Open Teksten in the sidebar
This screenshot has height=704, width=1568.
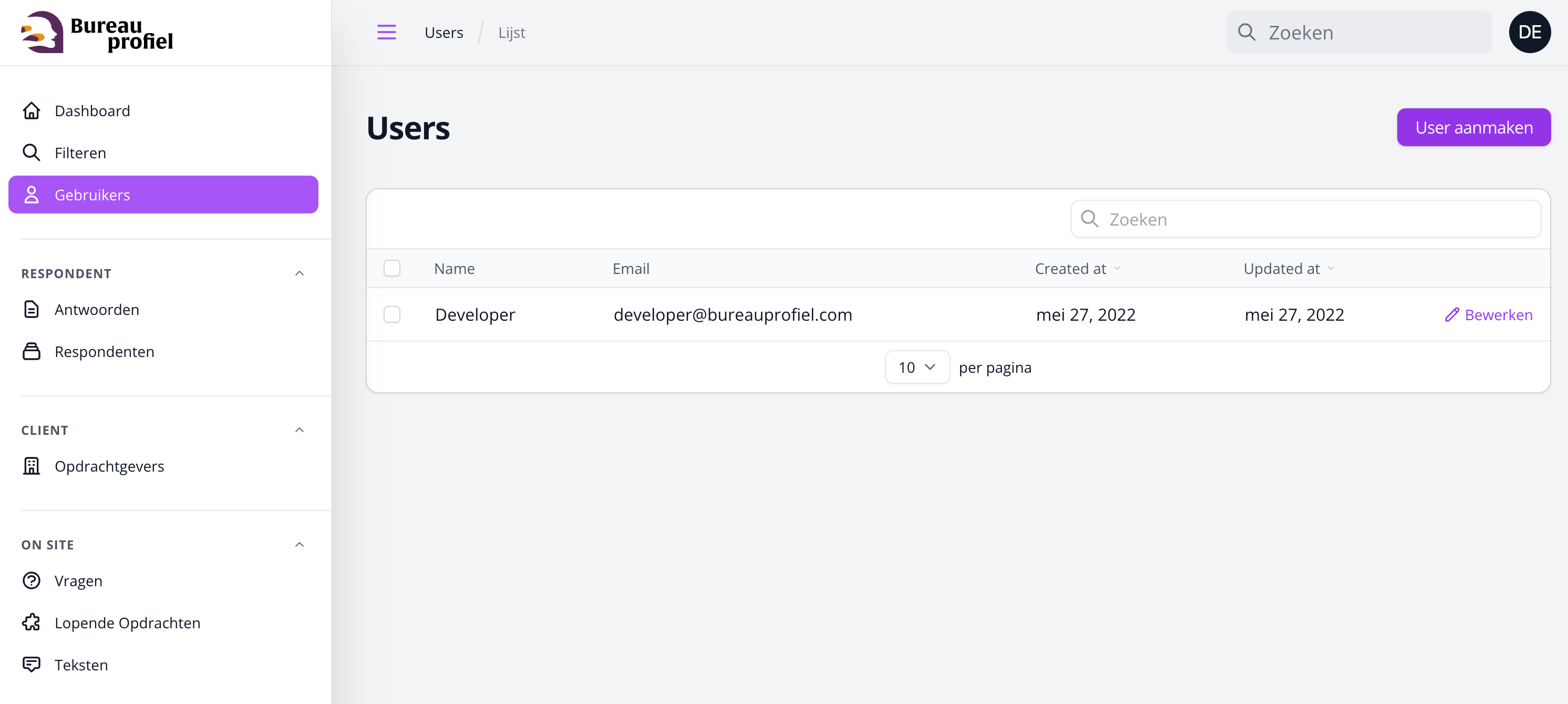click(163, 665)
